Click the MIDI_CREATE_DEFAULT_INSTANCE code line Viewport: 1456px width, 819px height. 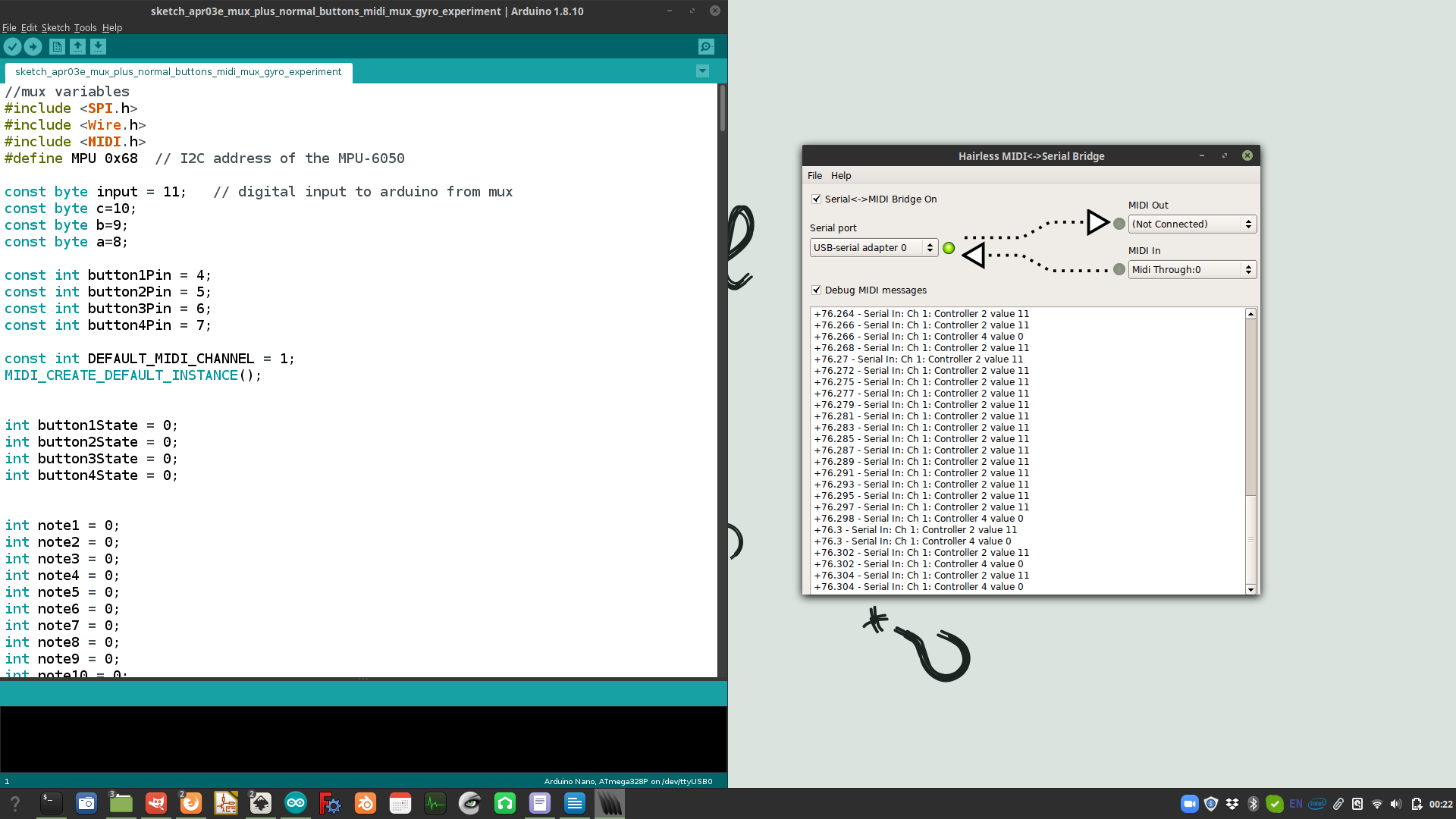pos(133,375)
